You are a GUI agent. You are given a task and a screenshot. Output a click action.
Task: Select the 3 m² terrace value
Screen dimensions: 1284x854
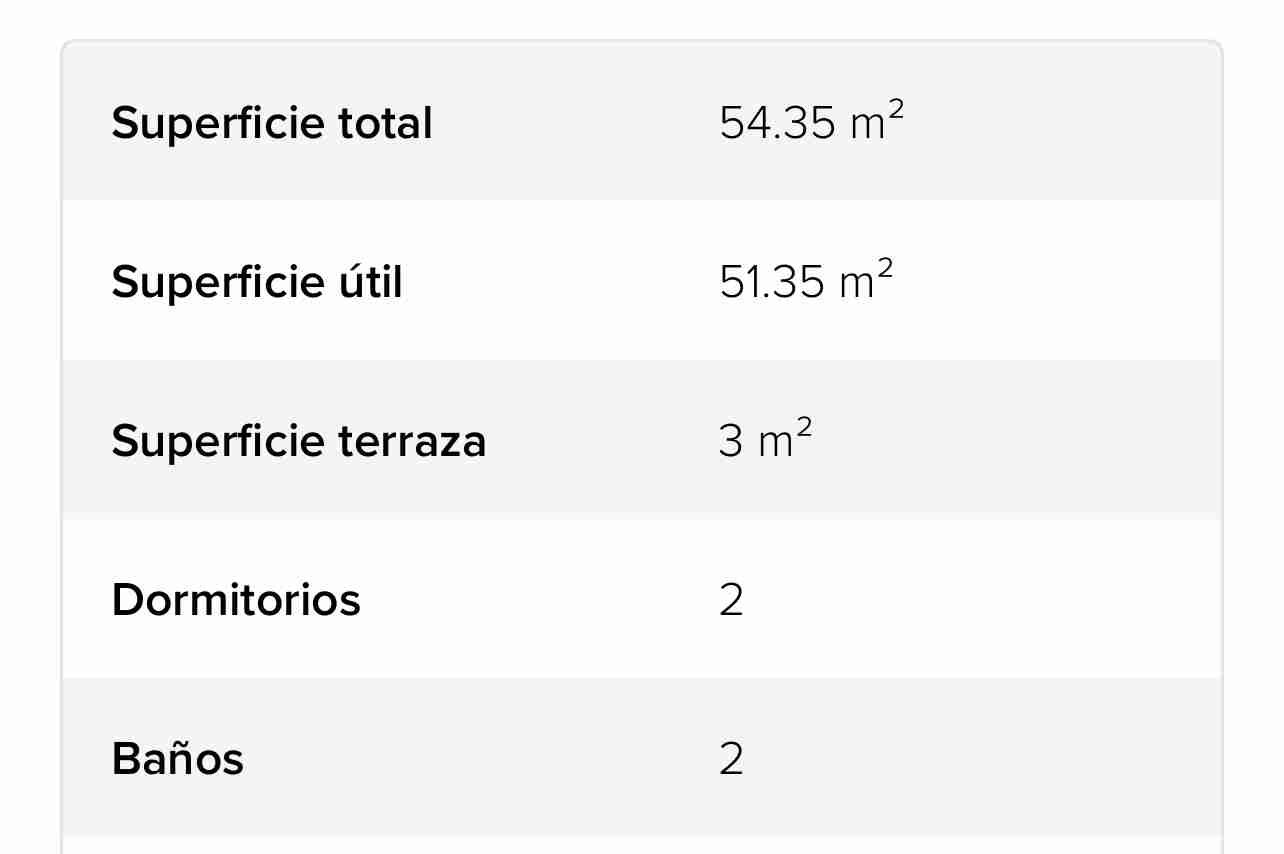pyautogui.click(x=765, y=441)
